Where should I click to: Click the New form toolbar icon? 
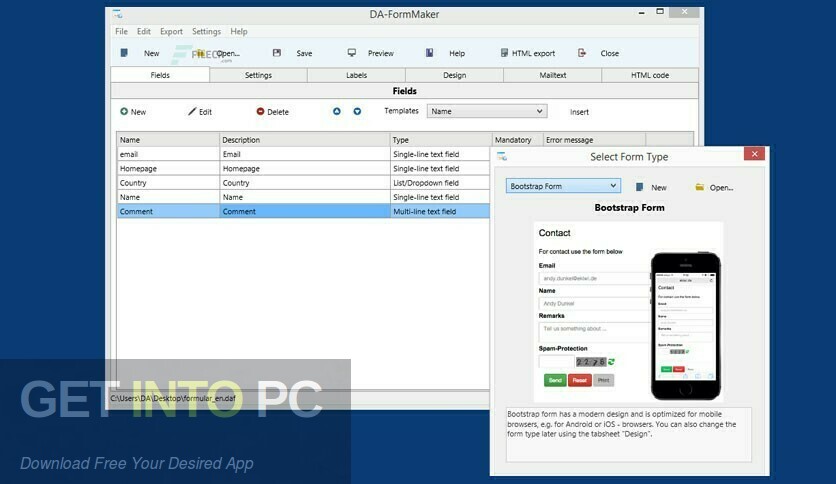[x=124, y=53]
